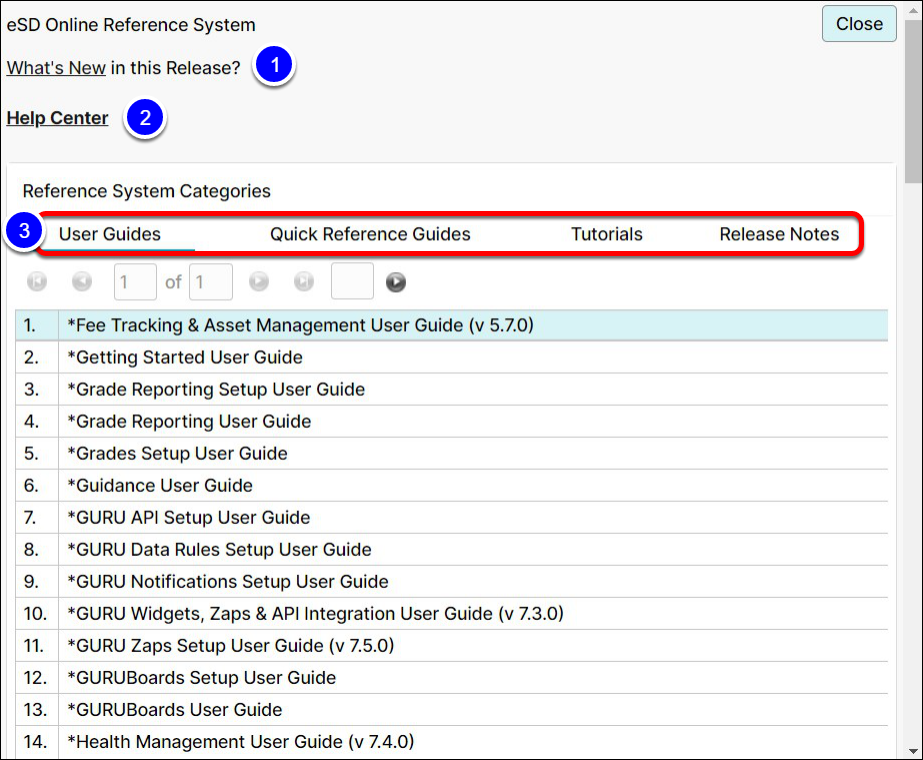Click the vertical scrollbar thumb
The width and height of the screenshot is (923, 760).
[914, 100]
